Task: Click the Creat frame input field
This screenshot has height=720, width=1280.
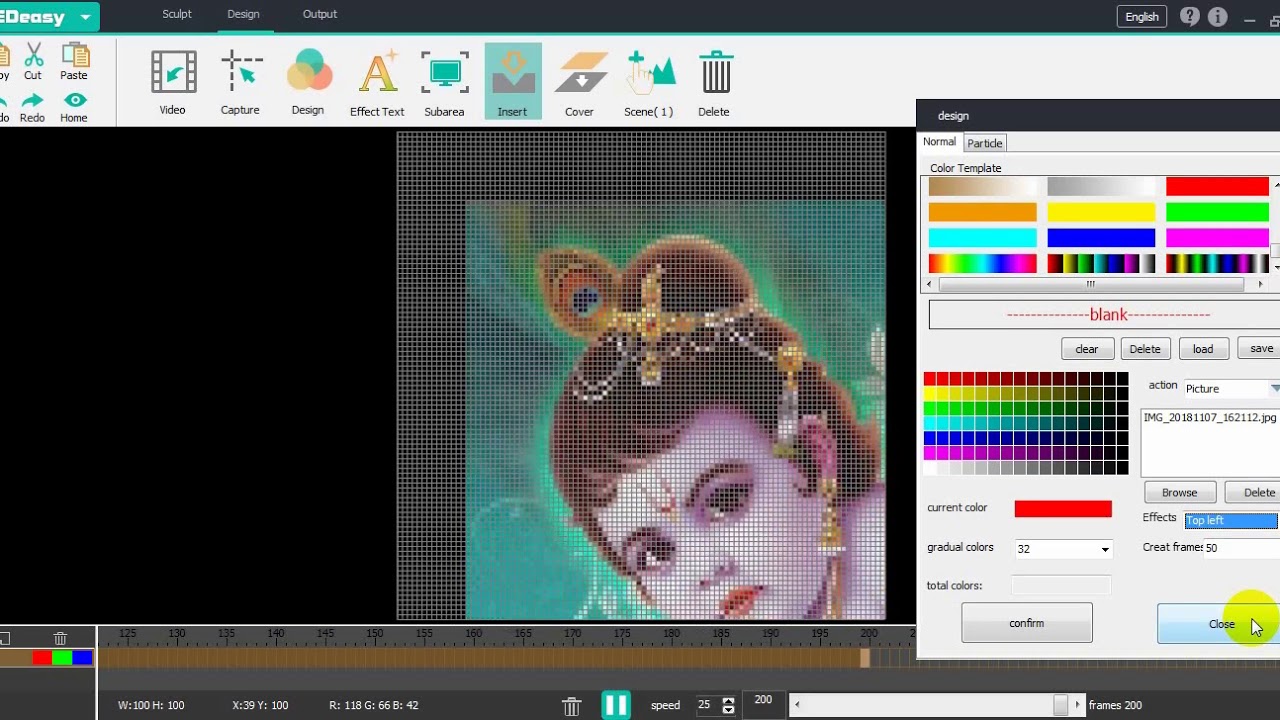Action: coord(1241,548)
